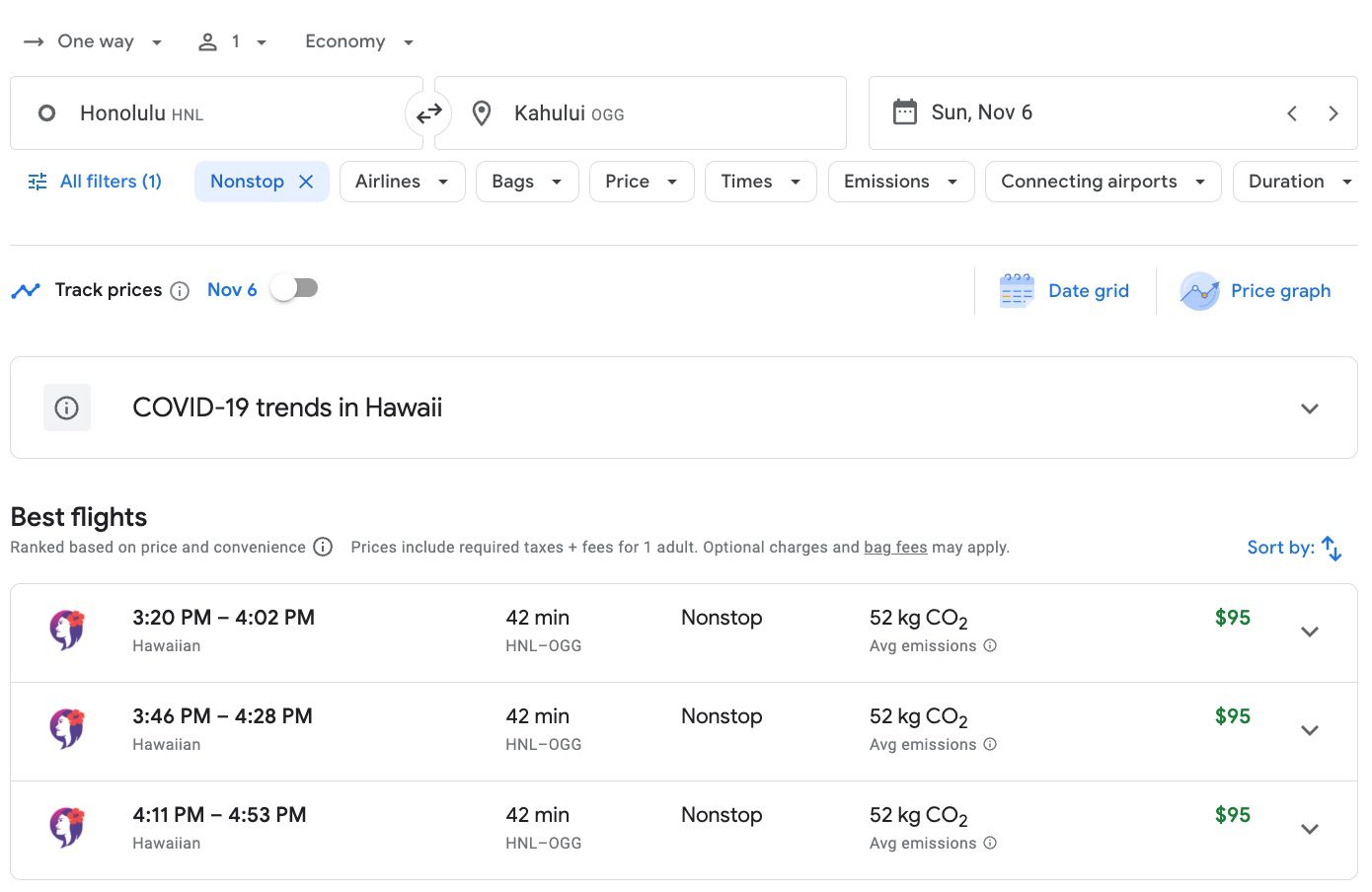
Task: Click the bag fees link
Action: click(x=895, y=548)
